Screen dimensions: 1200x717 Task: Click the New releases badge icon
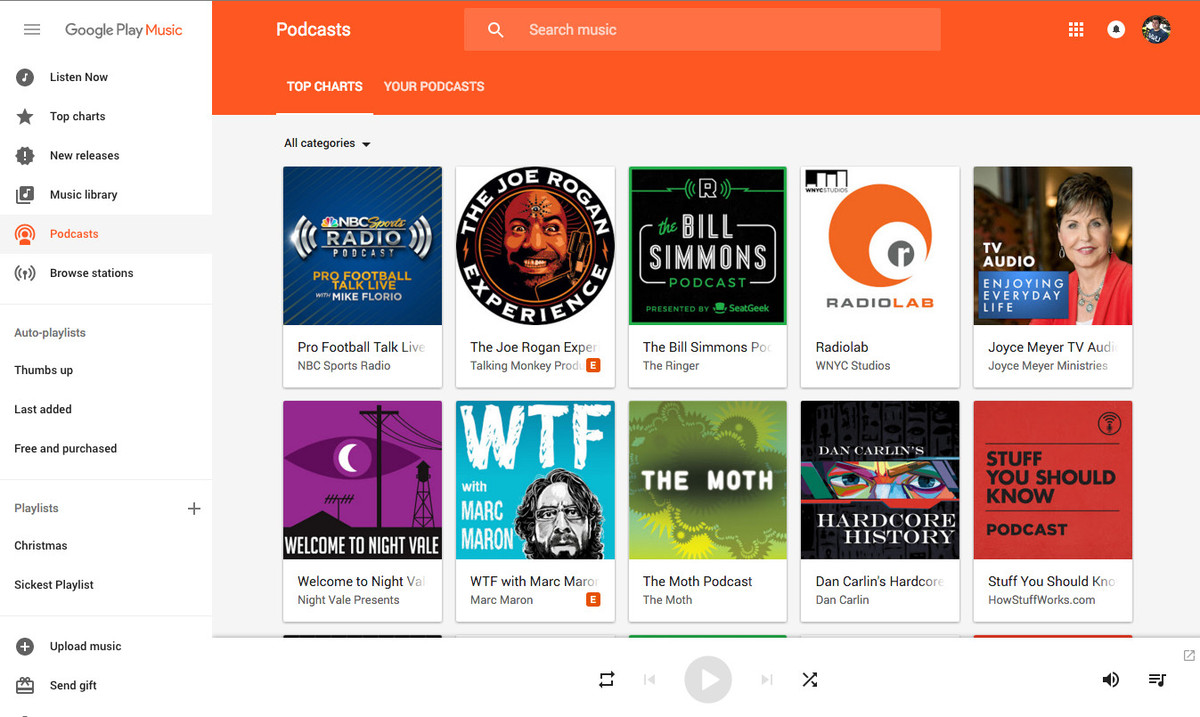pos(25,156)
